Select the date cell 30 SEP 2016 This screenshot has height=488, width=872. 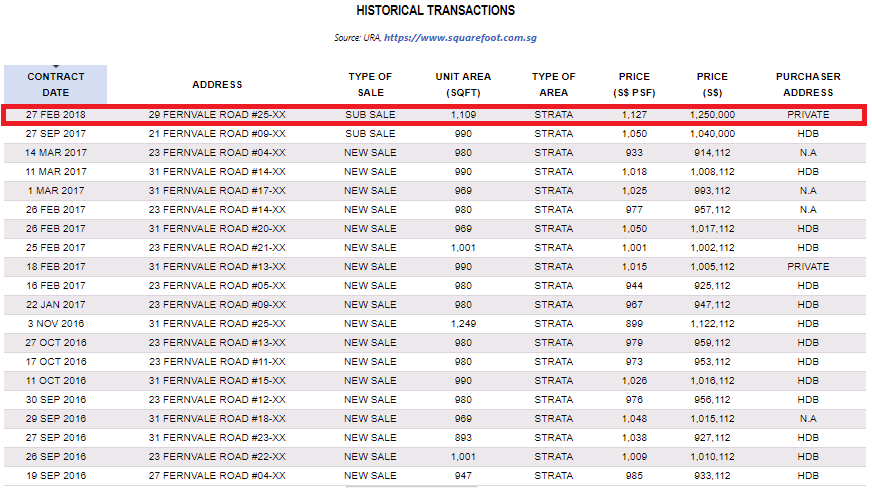56,400
